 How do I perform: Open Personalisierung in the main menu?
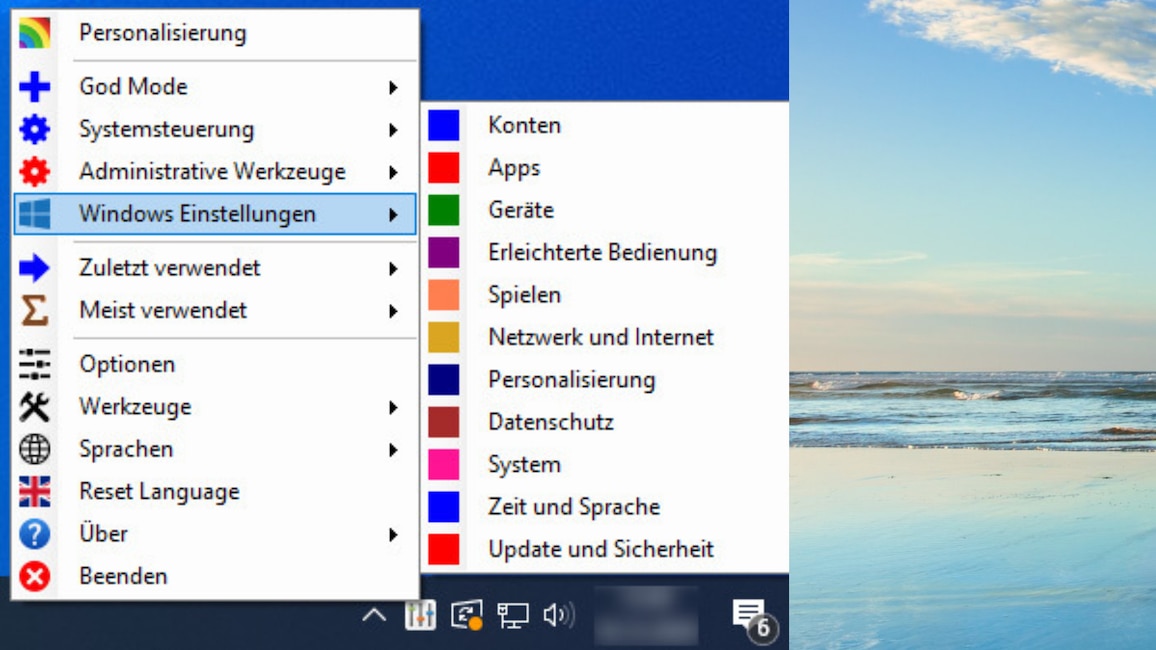click(215, 33)
